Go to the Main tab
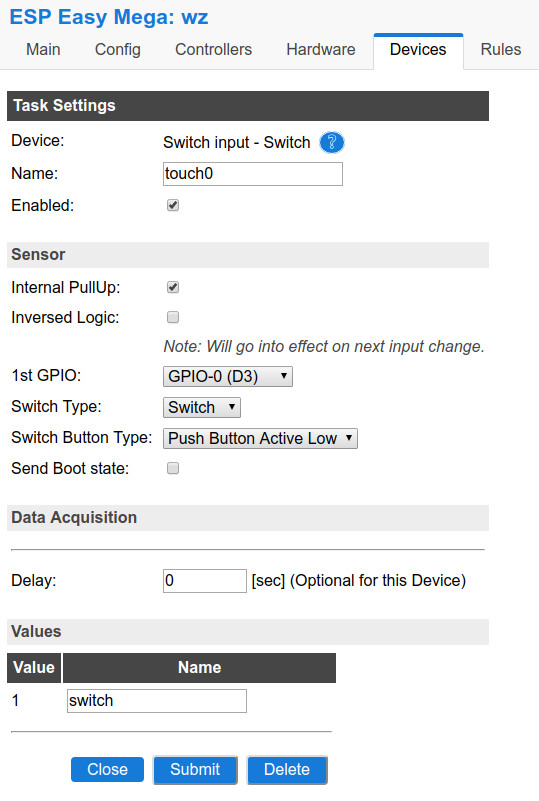The width and height of the screenshot is (539, 801). (x=43, y=50)
